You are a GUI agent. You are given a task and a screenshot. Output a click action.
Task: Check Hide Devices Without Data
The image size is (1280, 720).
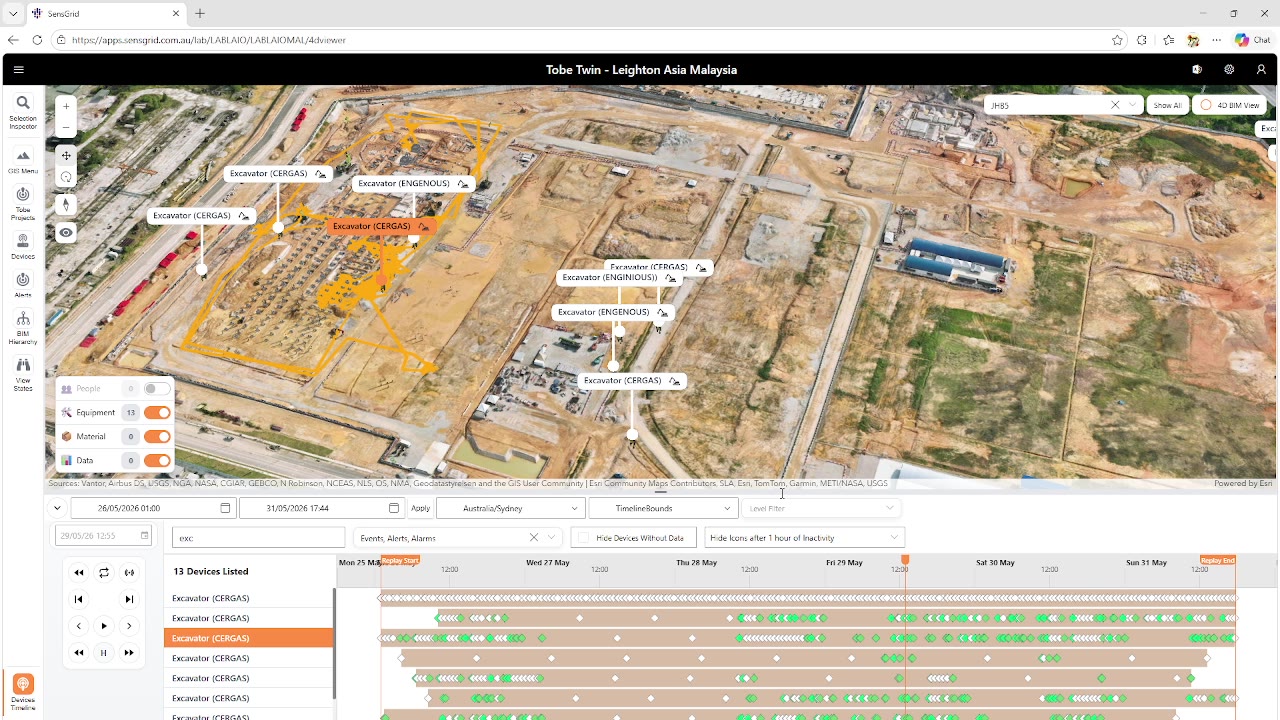tap(584, 538)
